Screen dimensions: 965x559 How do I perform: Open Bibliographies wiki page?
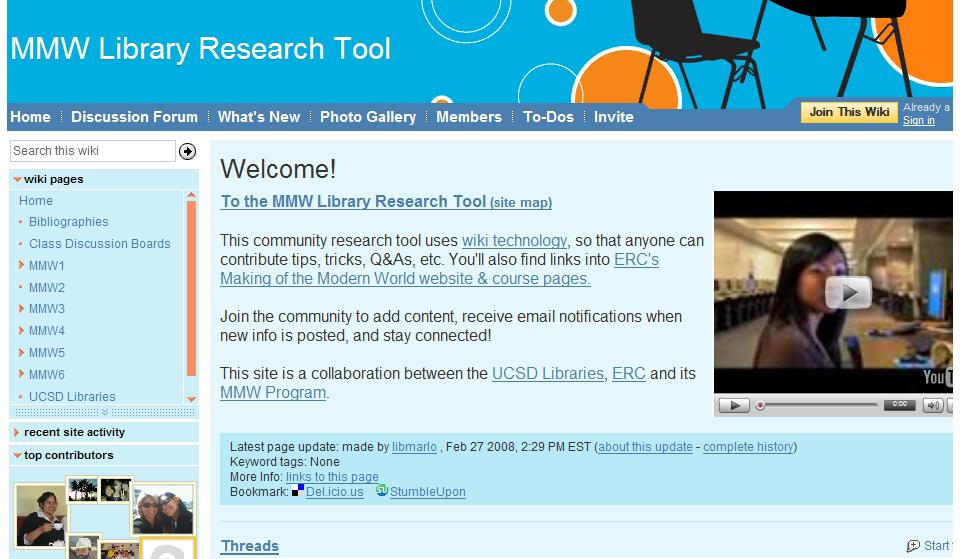(x=68, y=222)
